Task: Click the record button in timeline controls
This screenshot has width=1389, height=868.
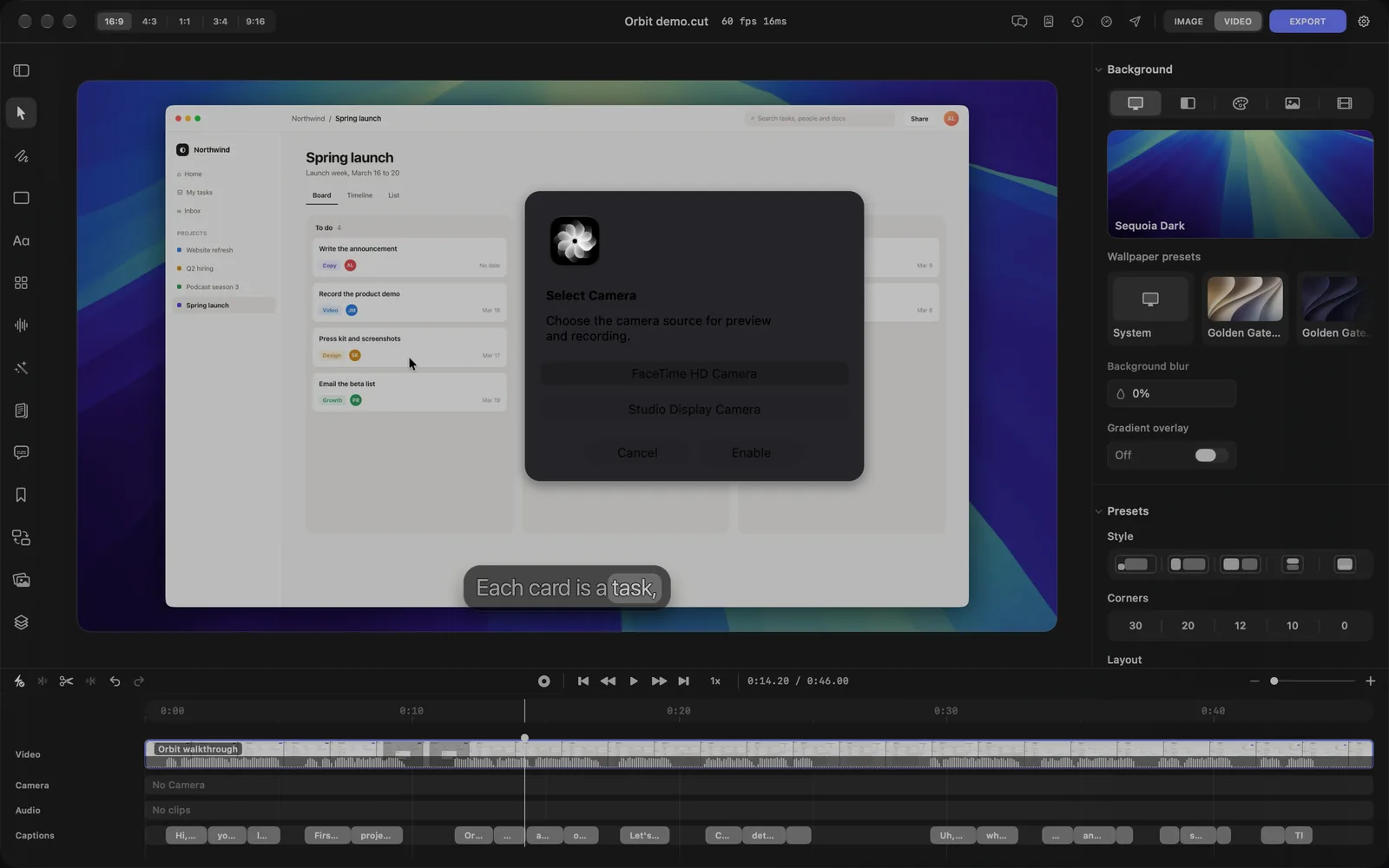Action: click(543, 681)
